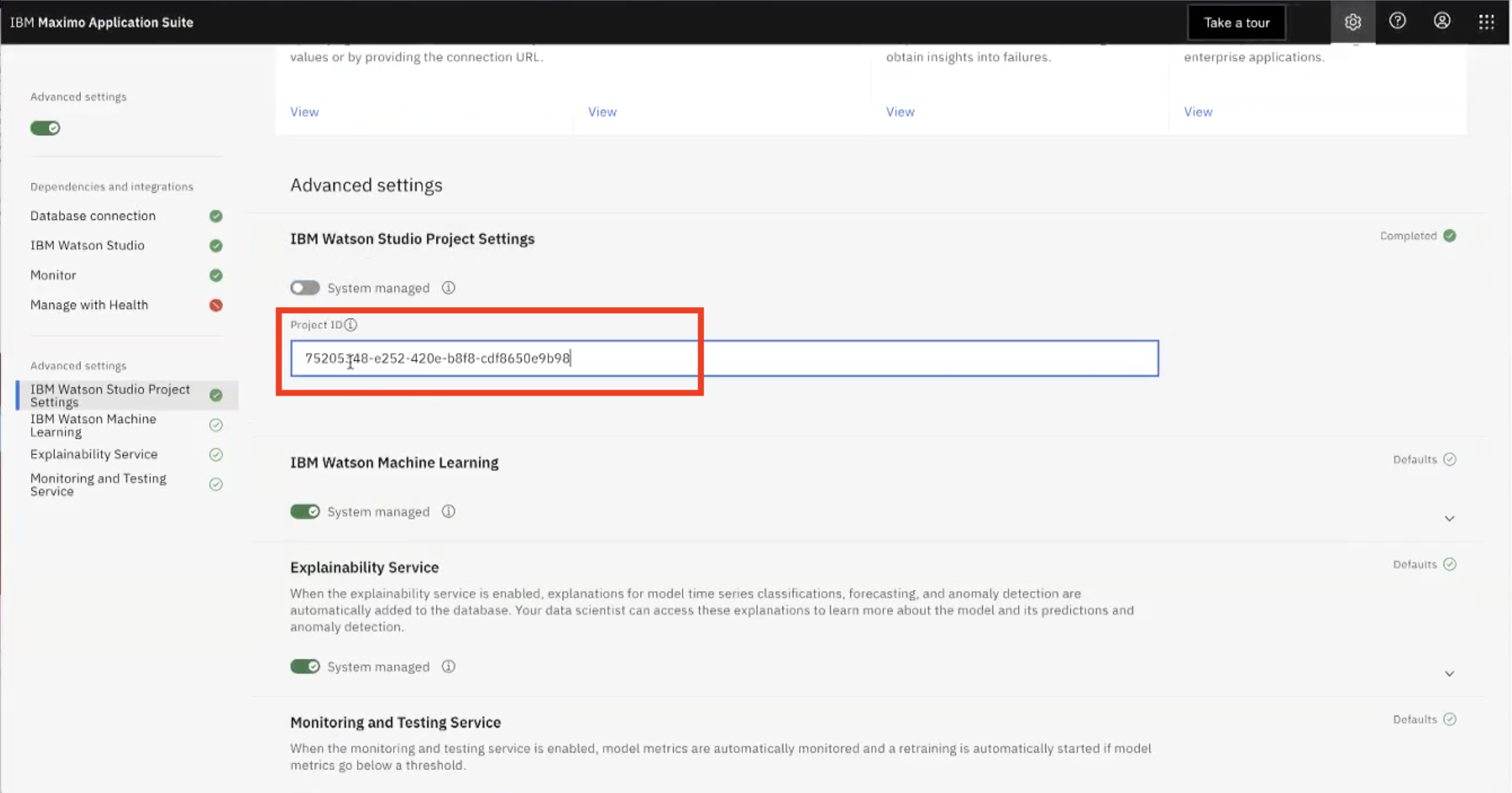Image resolution: width=1512 pixels, height=793 pixels.
Task: Click Monitoring and Testing Service section heading
Action: [395, 722]
